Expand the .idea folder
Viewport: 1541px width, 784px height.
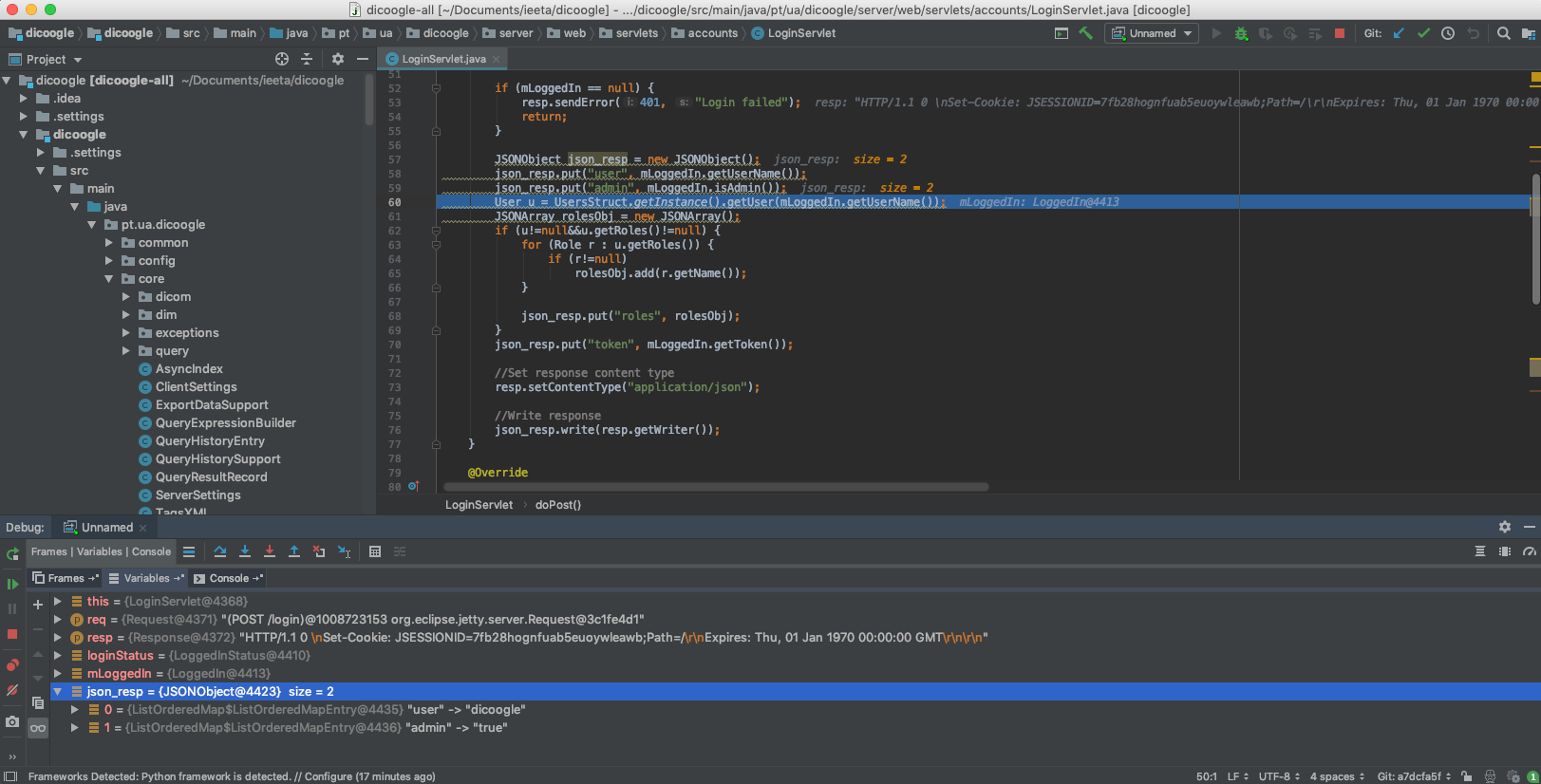click(24, 99)
